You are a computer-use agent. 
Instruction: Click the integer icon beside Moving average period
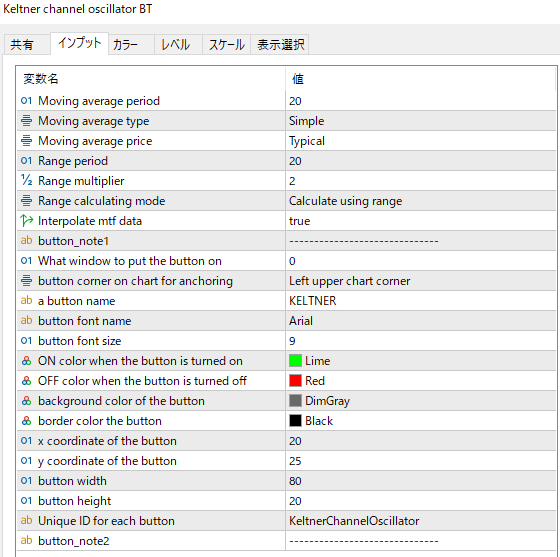tap(26, 101)
